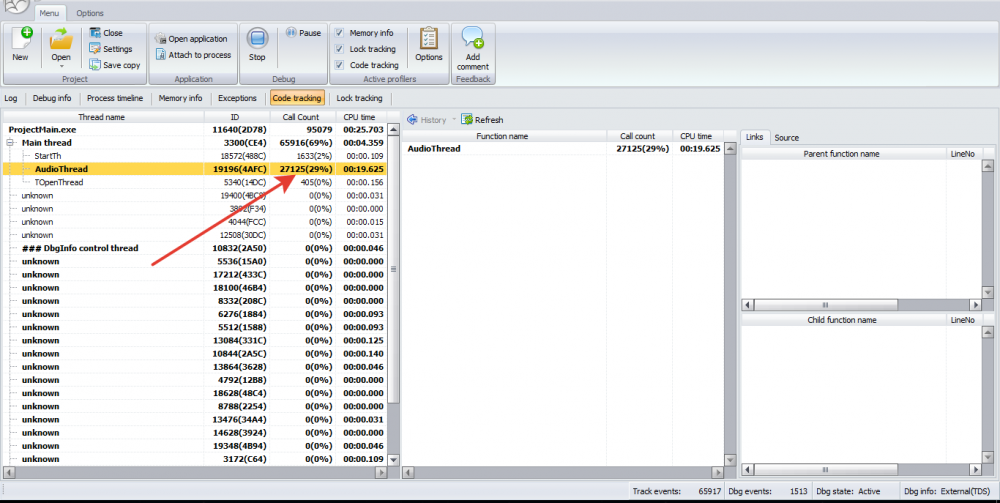Toggle the Code tracking profiler checkbox
This screenshot has width=1000, height=503.
[340, 65]
